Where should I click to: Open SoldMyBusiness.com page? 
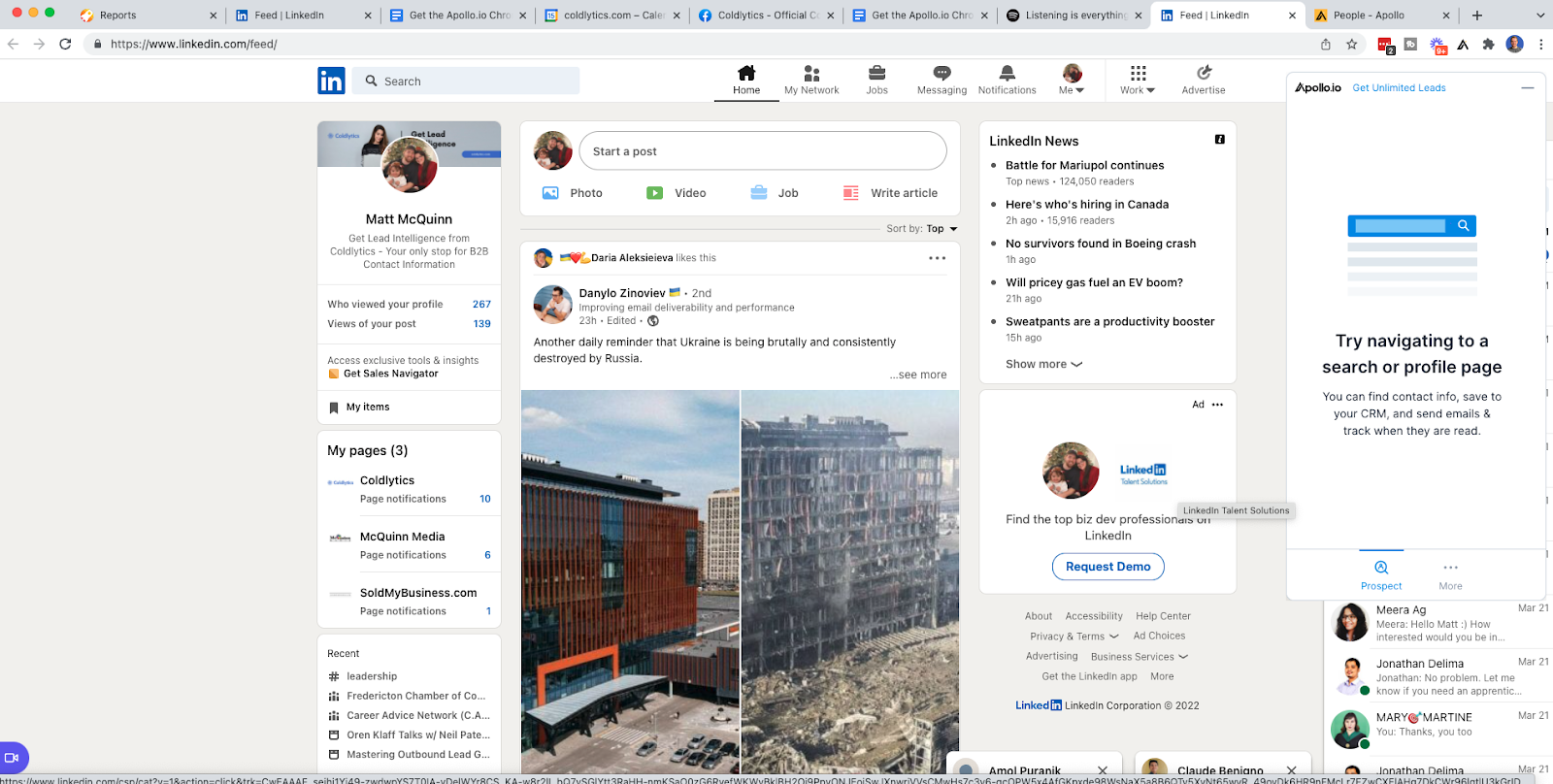(x=418, y=593)
